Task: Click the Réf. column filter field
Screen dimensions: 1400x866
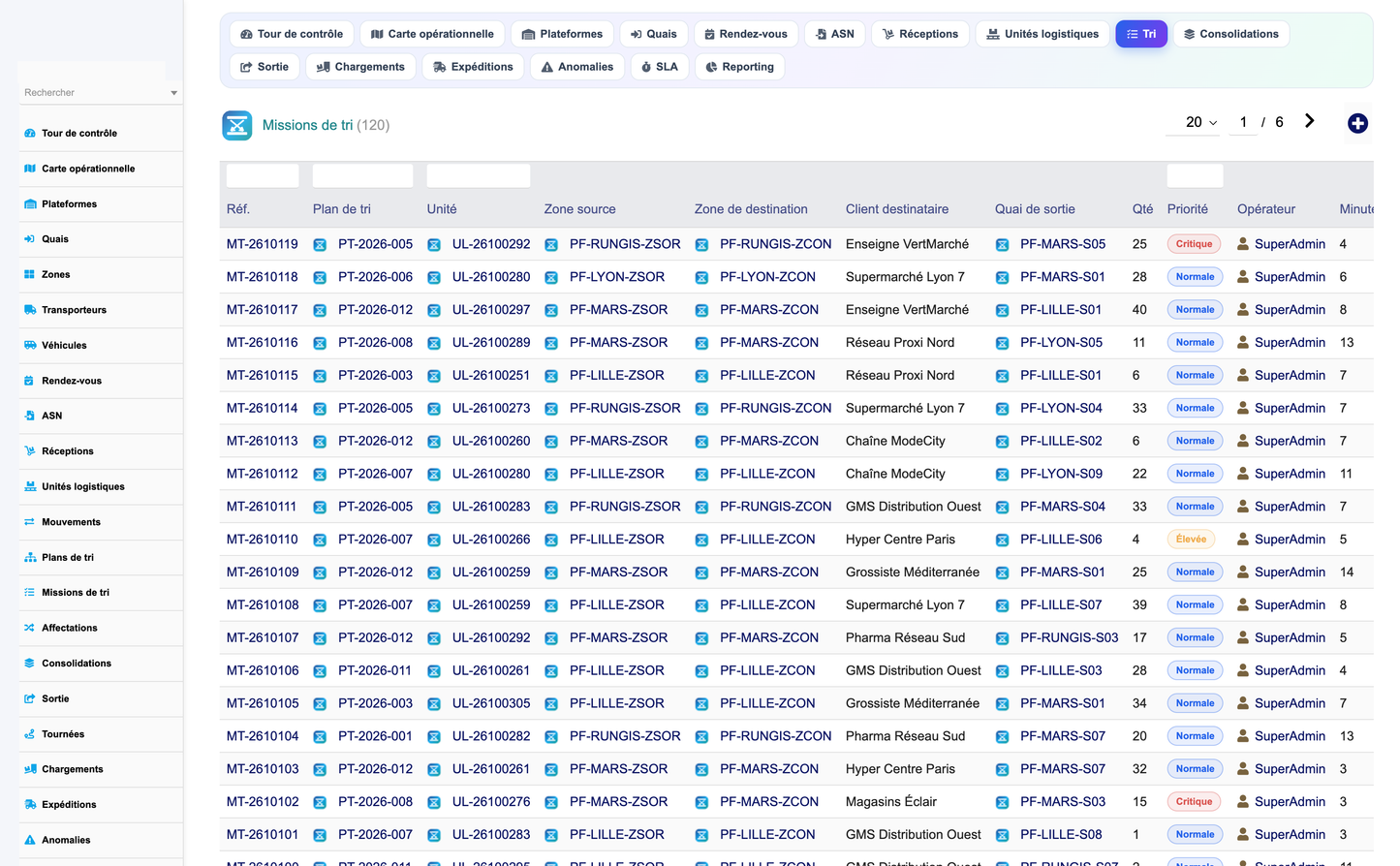Action: pos(263,175)
